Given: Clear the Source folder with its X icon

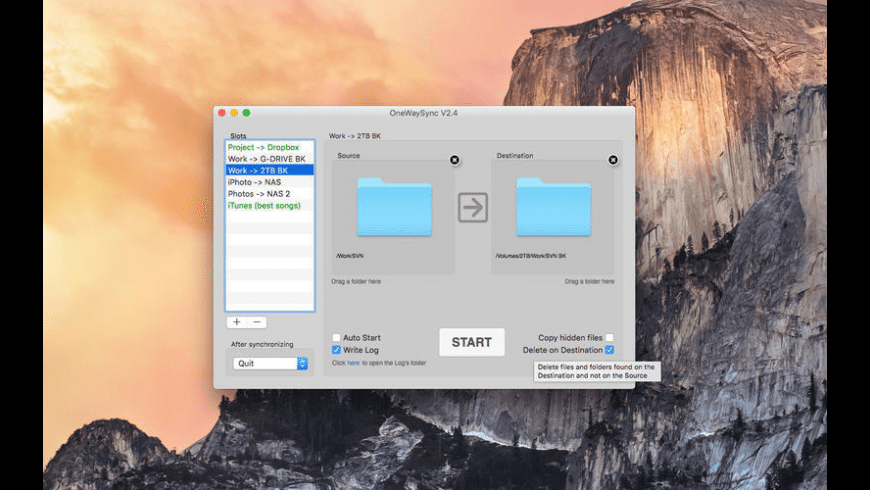Looking at the screenshot, I should coord(454,160).
